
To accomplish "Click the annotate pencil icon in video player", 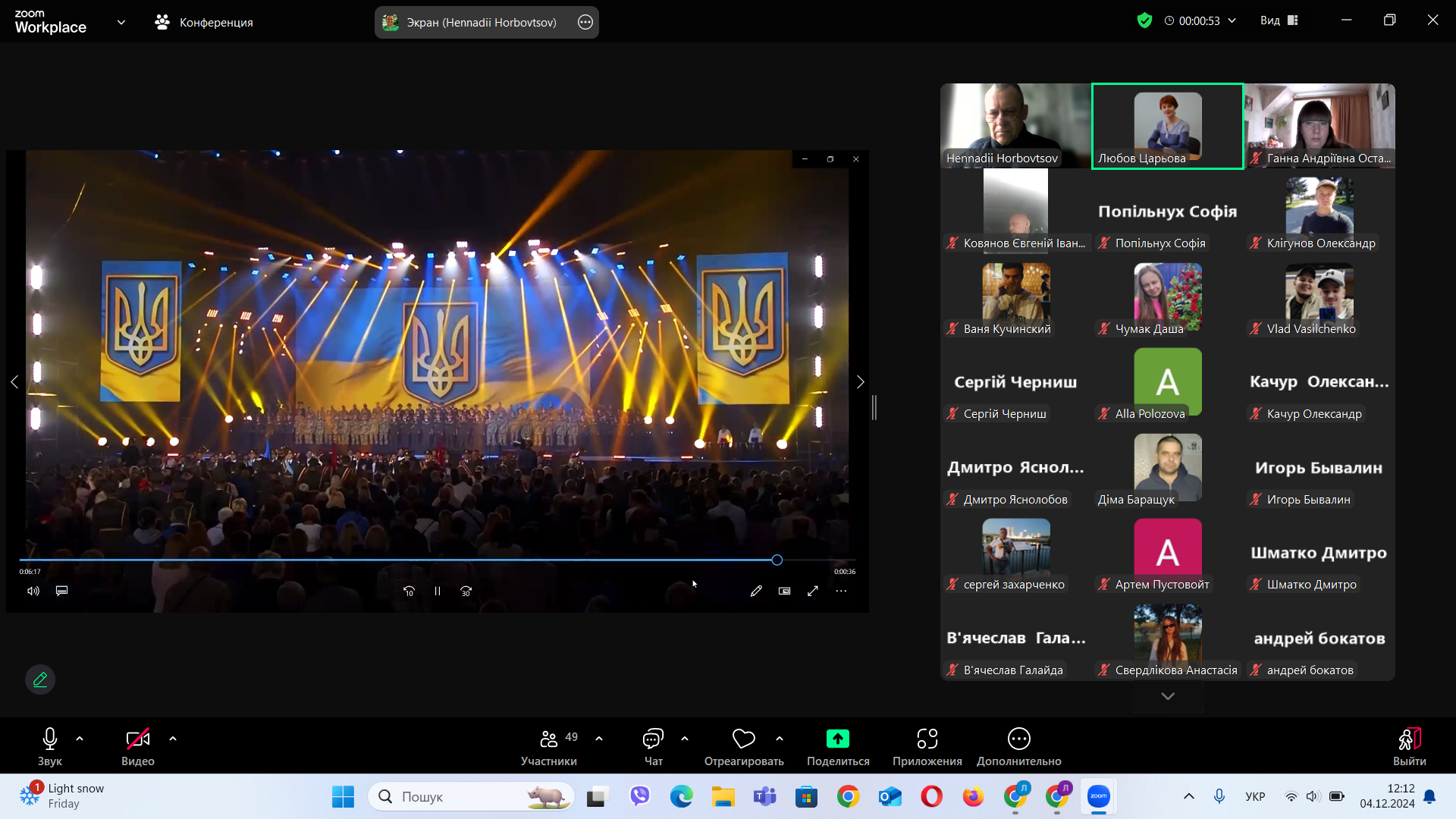I will [x=756, y=591].
